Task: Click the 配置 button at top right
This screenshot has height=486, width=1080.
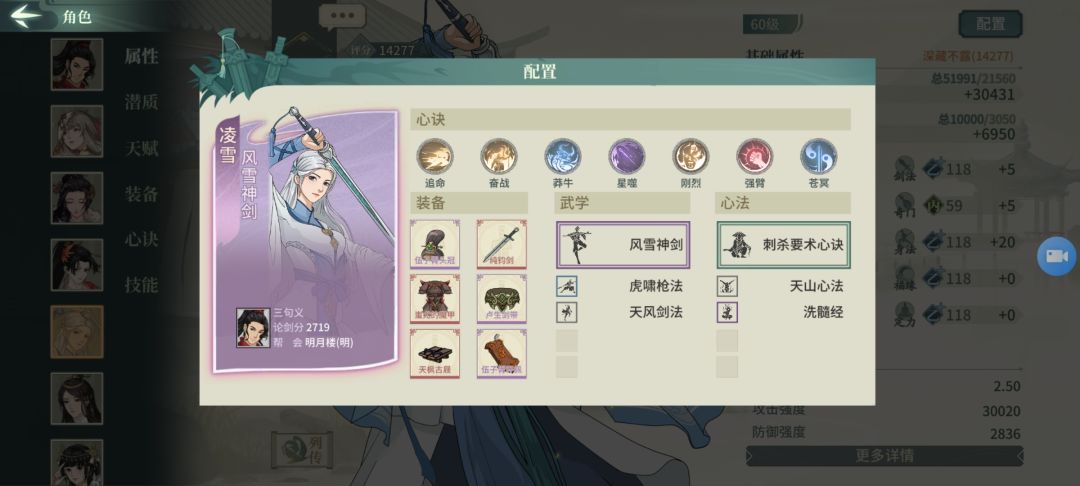Action: [990, 24]
